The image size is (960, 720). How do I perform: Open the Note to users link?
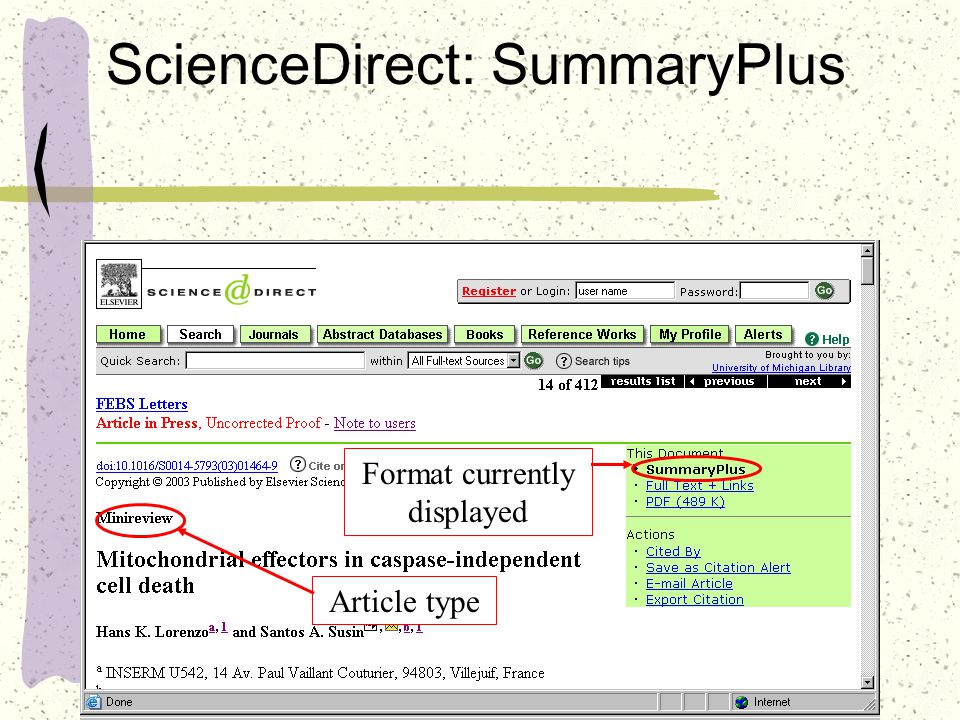point(375,423)
